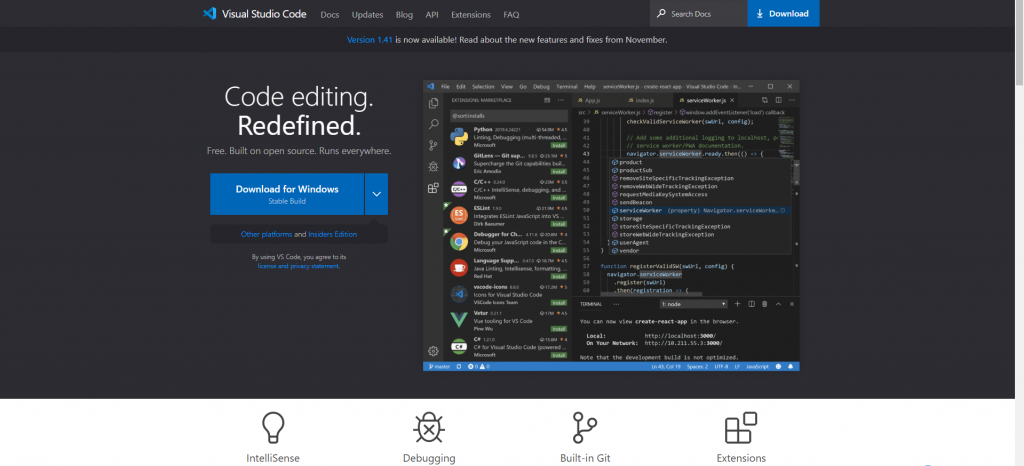
Task: Click Extensions icon in activity bar screenshot
Action: (x=433, y=188)
